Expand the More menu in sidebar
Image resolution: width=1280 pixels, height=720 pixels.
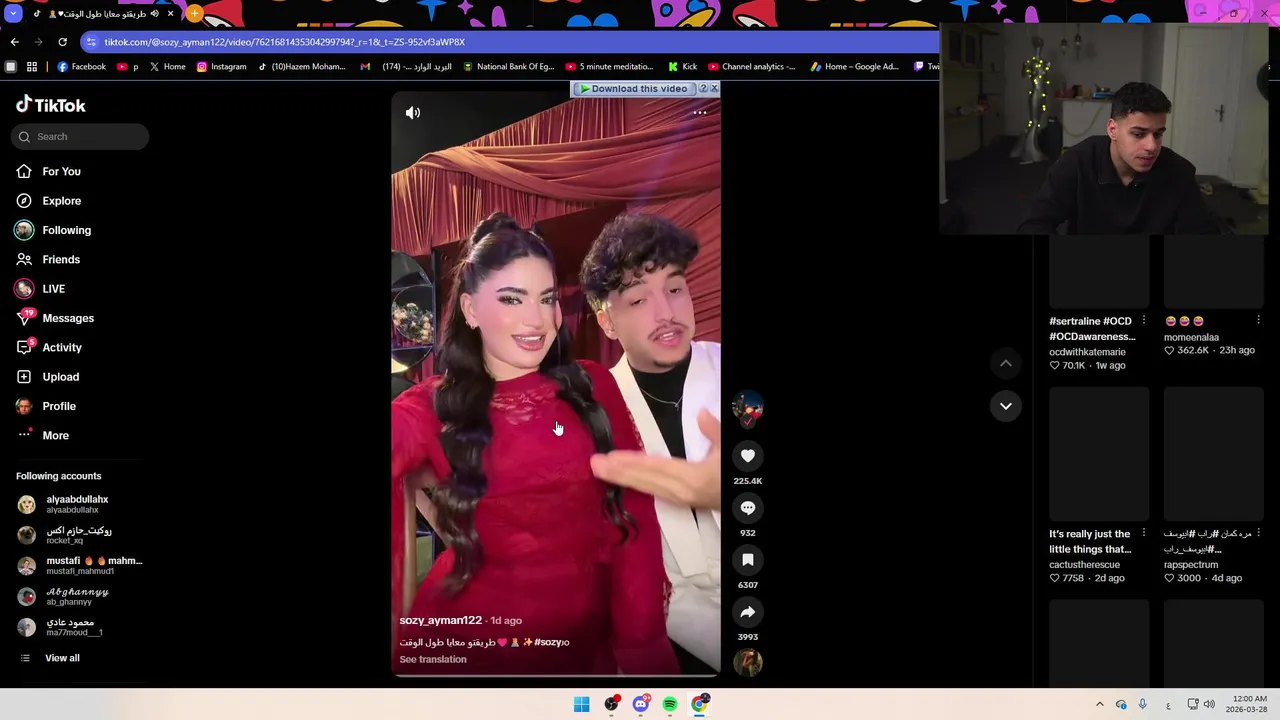(55, 436)
